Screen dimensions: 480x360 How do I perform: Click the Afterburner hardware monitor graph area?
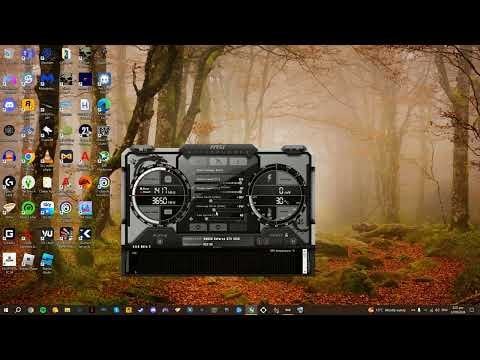click(217, 263)
